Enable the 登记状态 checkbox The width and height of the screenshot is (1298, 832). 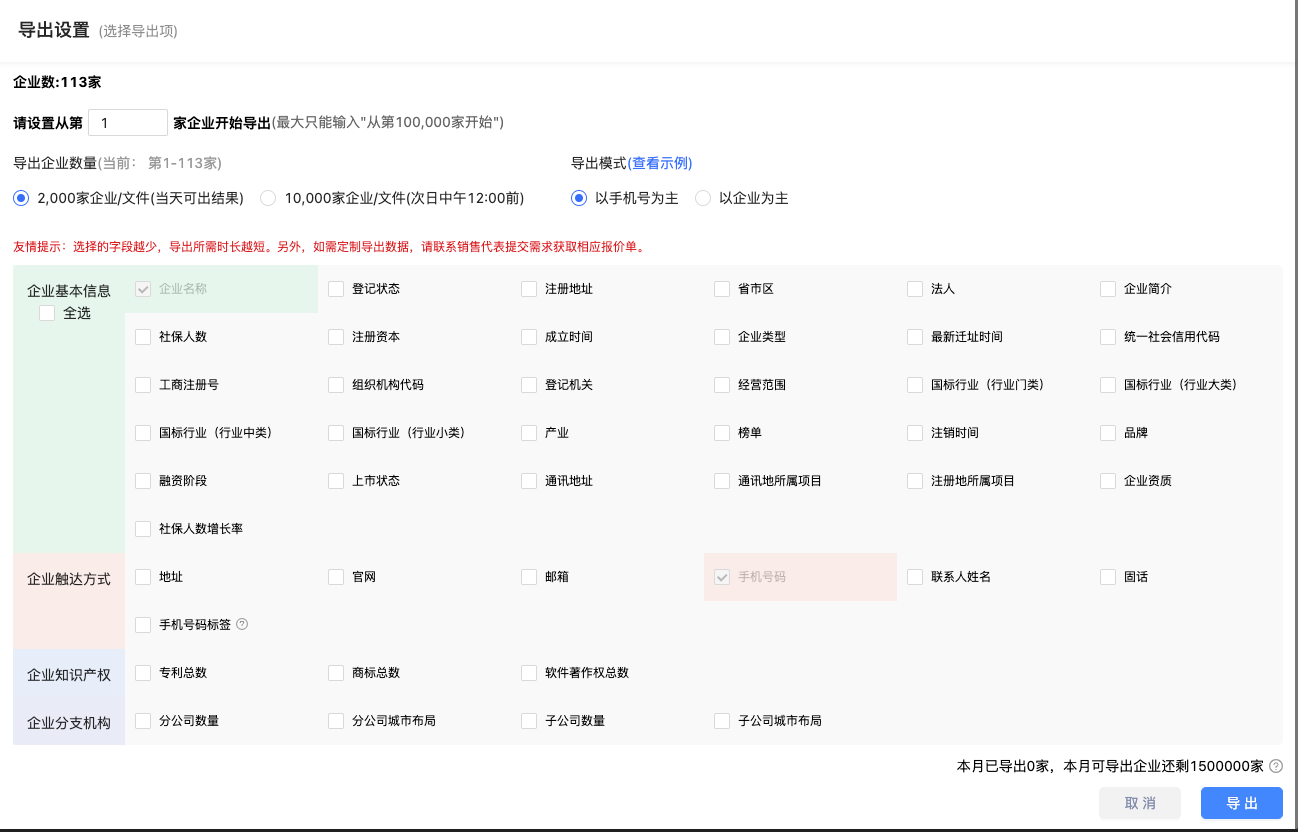(x=336, y=289)
